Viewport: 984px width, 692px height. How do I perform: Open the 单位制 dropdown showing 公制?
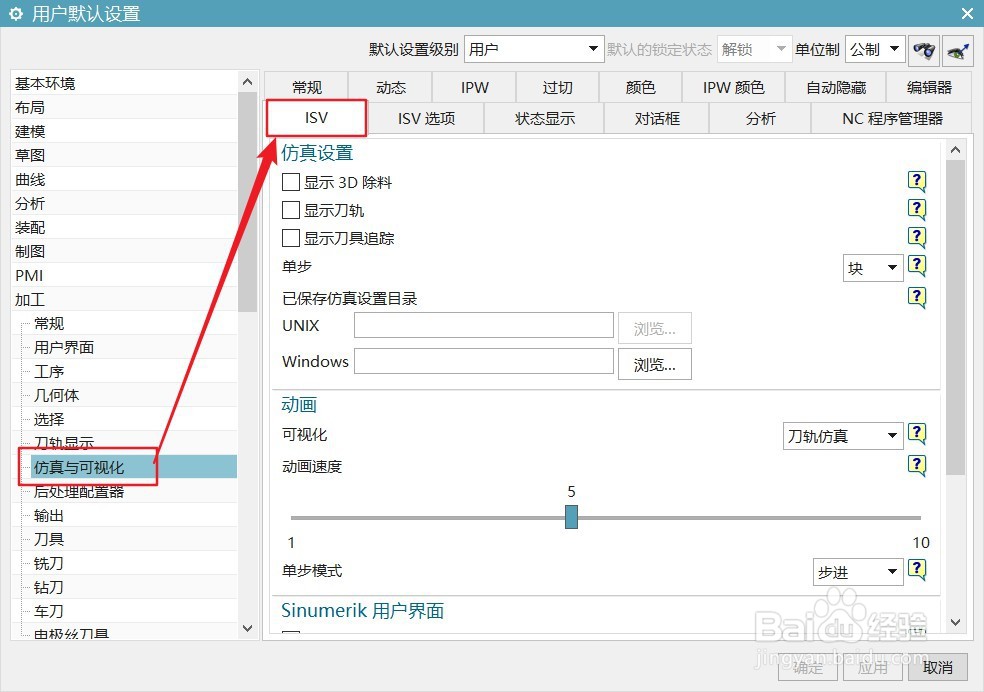[x=874, y=48]
